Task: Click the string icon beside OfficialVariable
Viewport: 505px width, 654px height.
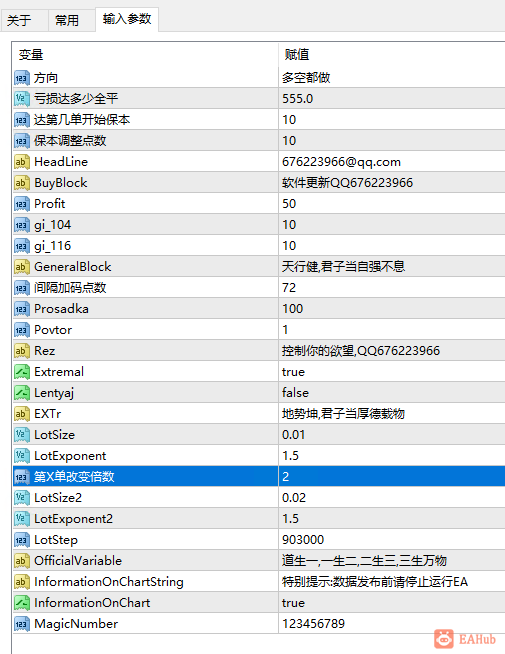Action: (22, 561)
